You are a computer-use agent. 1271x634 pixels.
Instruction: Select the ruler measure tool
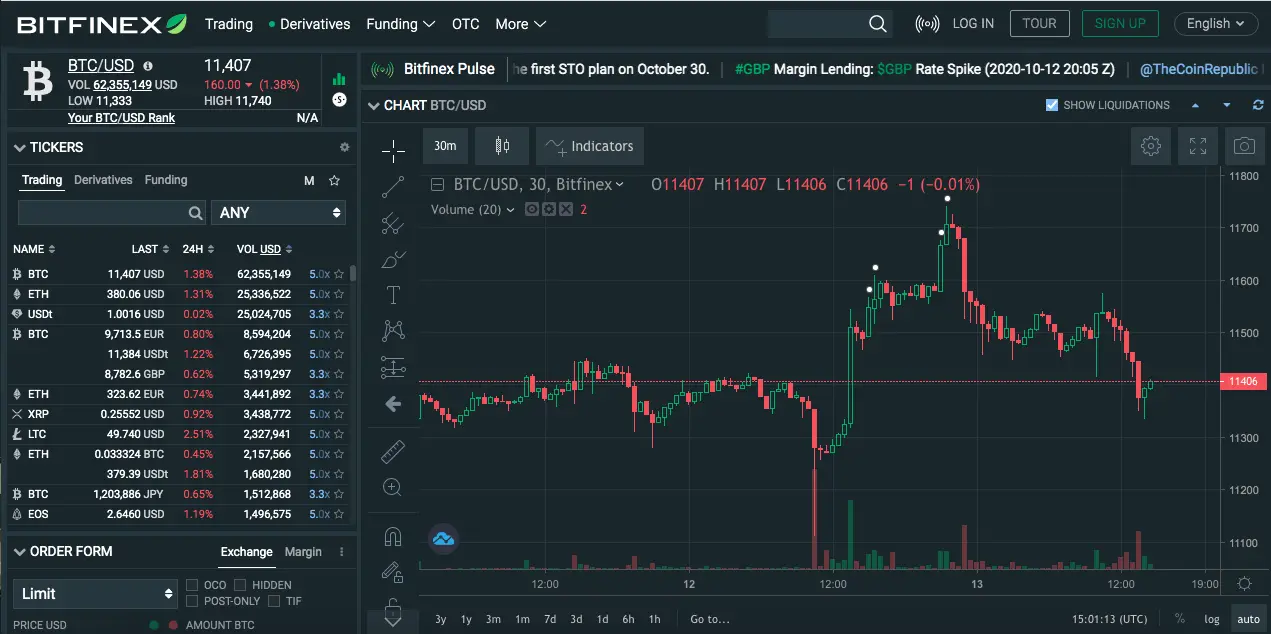[393, 452]
